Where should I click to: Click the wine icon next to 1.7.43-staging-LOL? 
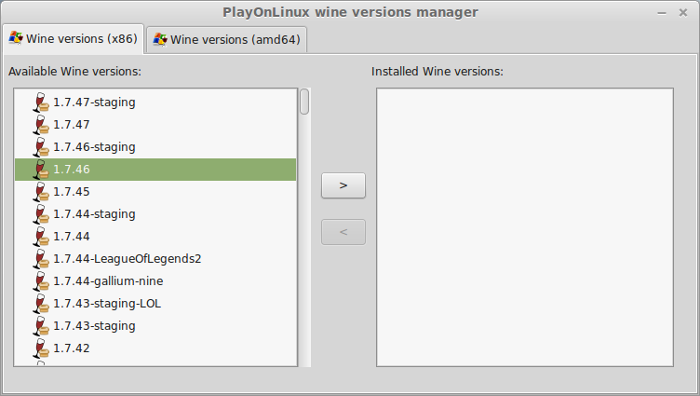(x=41, y=303)
